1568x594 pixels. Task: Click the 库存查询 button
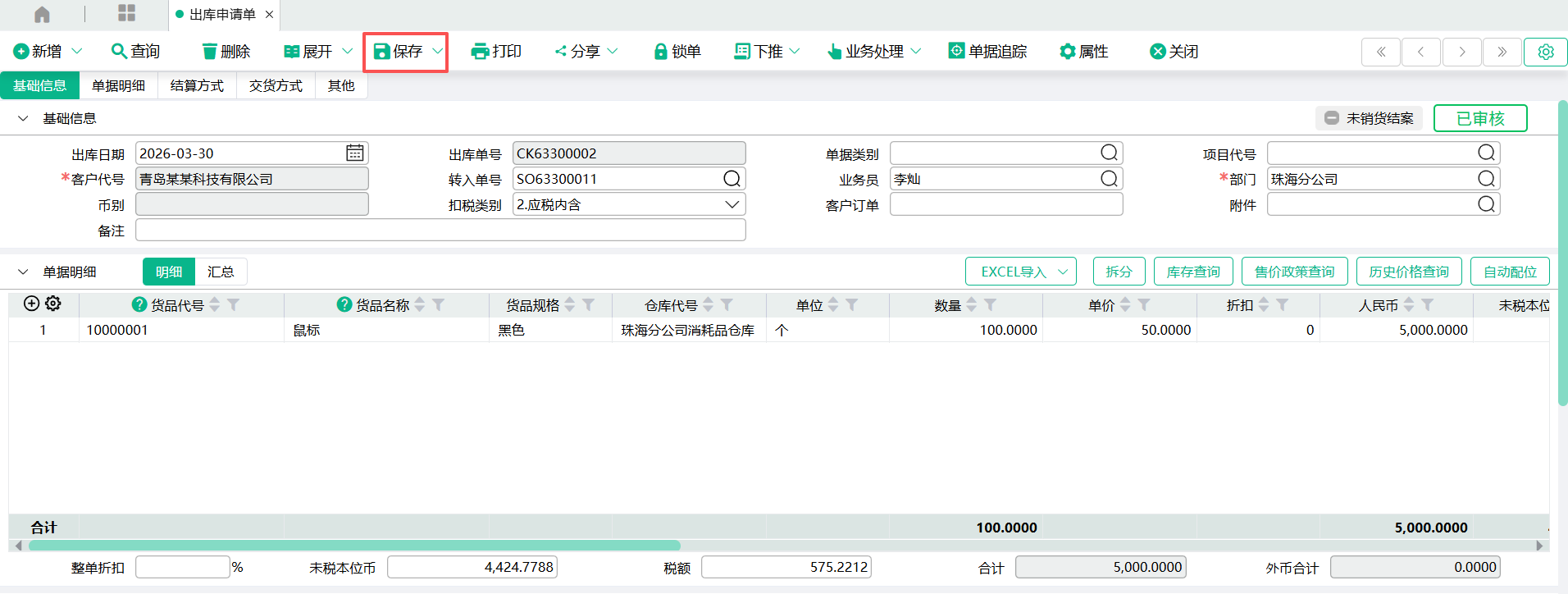(x=1192, y=272)
